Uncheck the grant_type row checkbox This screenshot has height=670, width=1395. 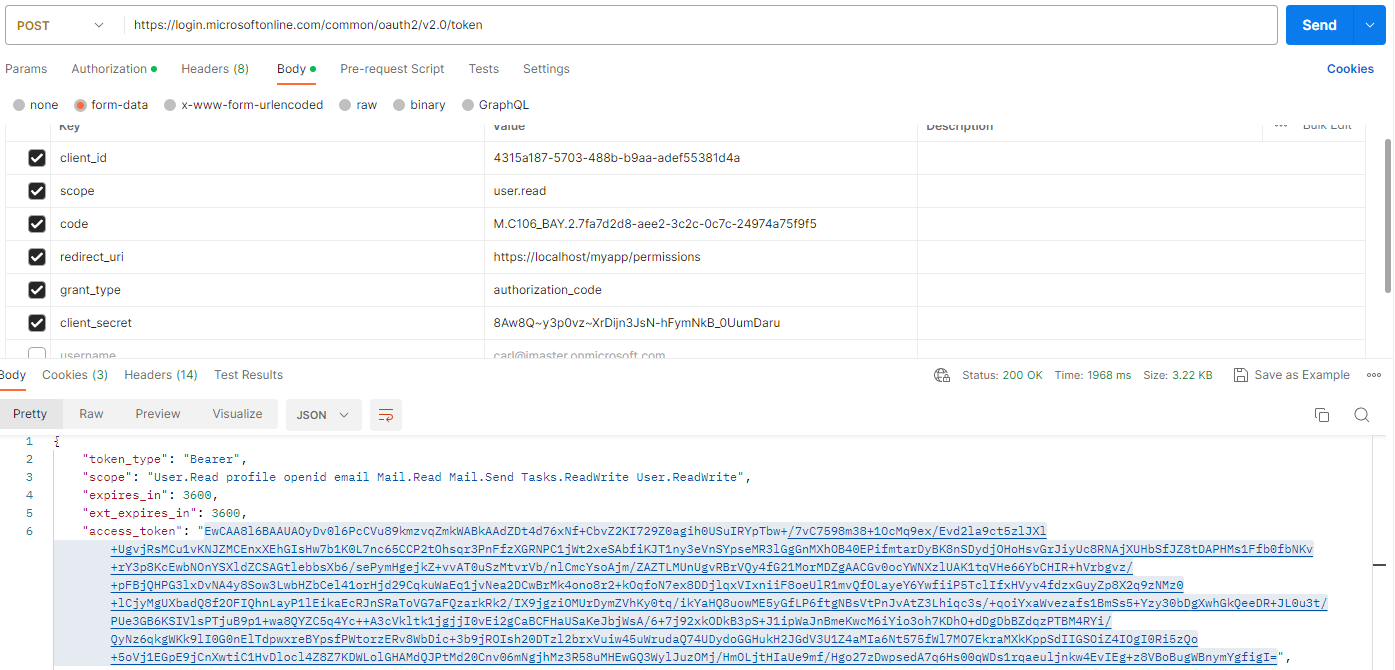[x=37, y=290]
